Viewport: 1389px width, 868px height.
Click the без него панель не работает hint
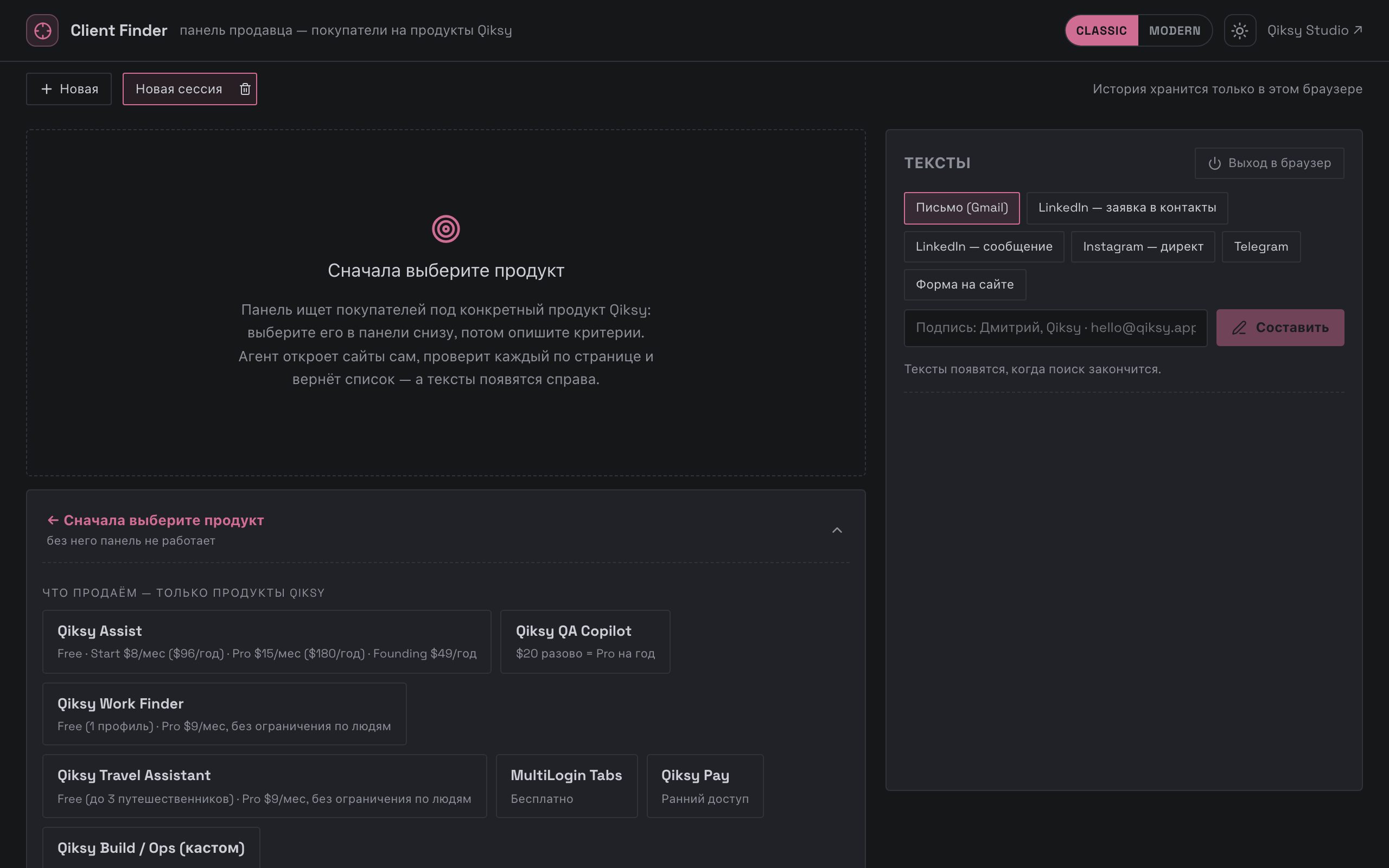tap(131, 541)
